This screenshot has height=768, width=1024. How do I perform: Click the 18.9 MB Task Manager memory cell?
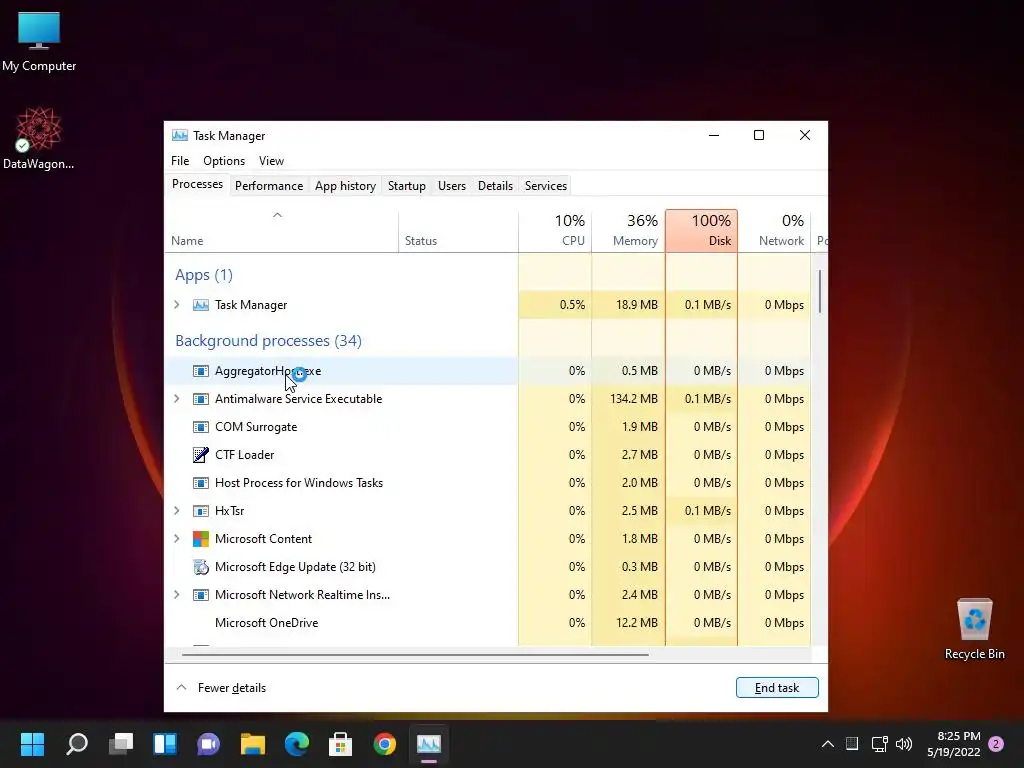(x=628, y=305)
